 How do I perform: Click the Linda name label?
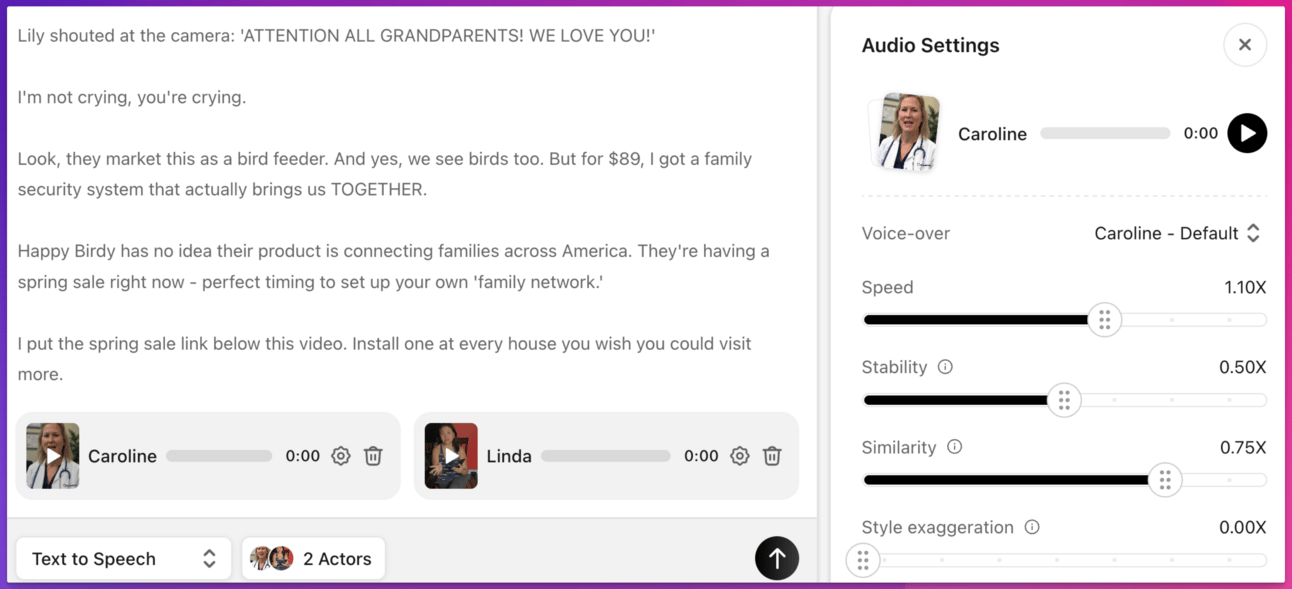(509, 456)
